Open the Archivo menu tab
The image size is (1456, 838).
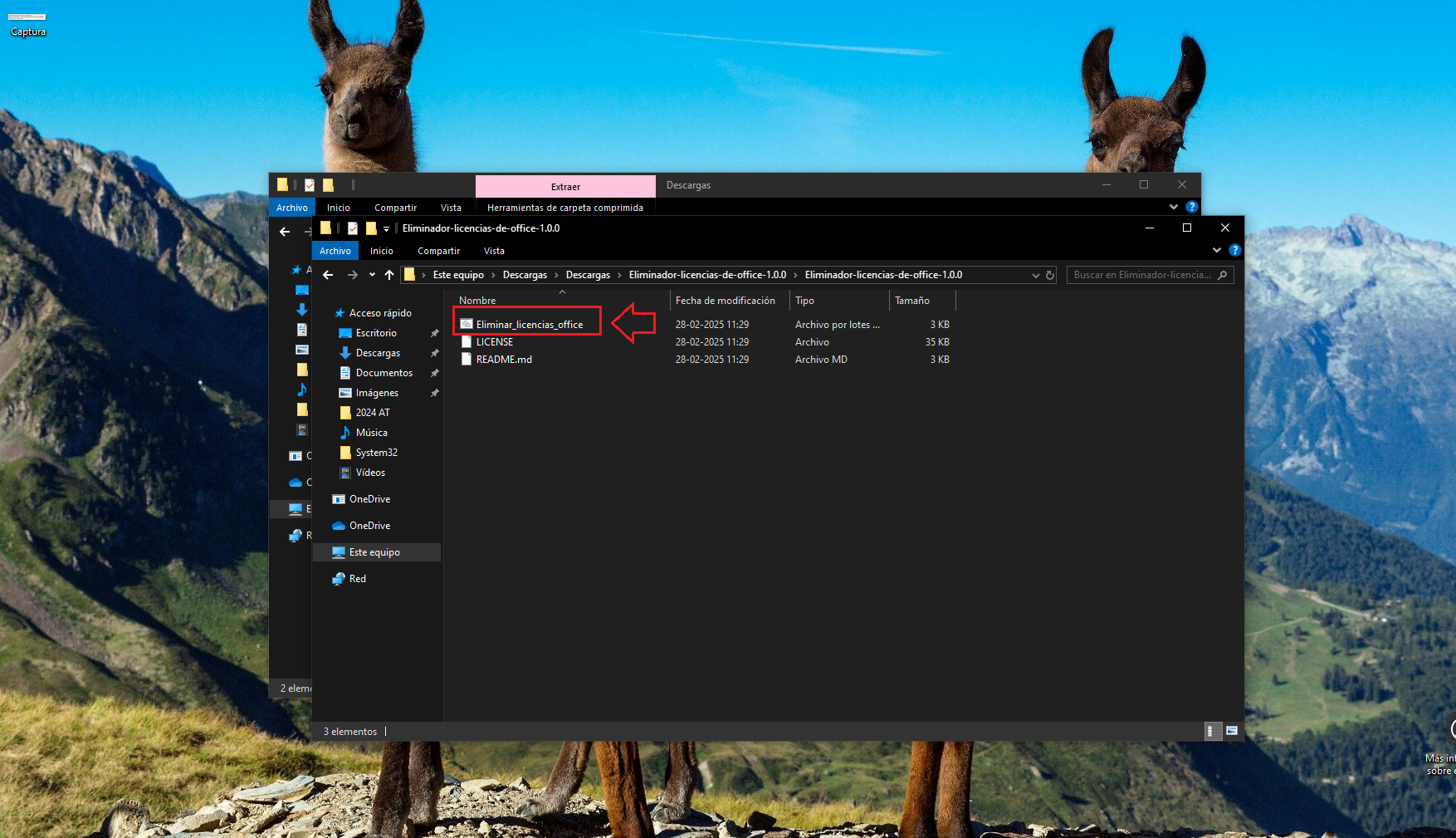coord(335,251)
